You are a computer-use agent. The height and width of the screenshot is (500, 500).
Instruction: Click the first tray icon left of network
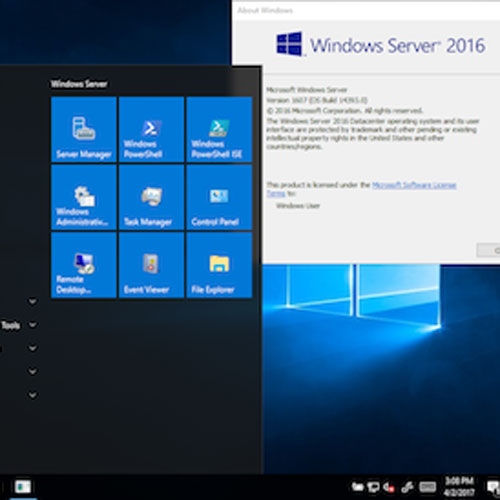coord(358,487)
